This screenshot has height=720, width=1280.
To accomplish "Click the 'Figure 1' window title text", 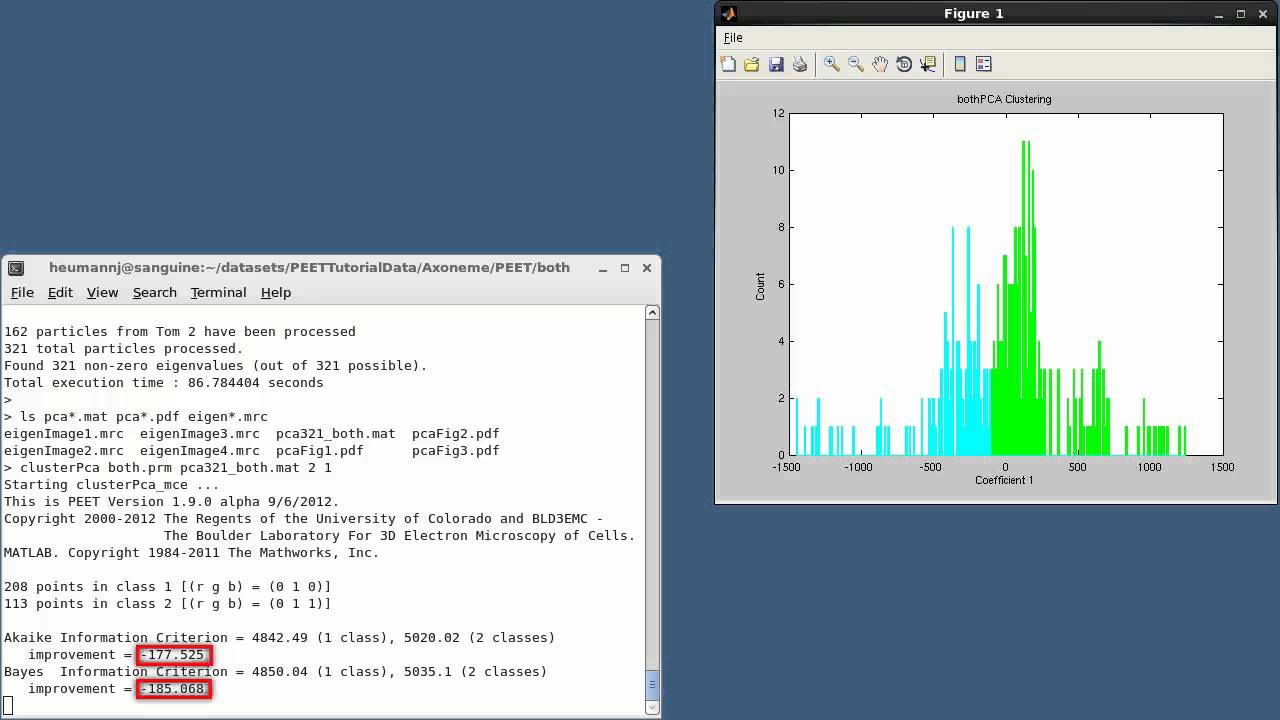I will coord(973,14).
